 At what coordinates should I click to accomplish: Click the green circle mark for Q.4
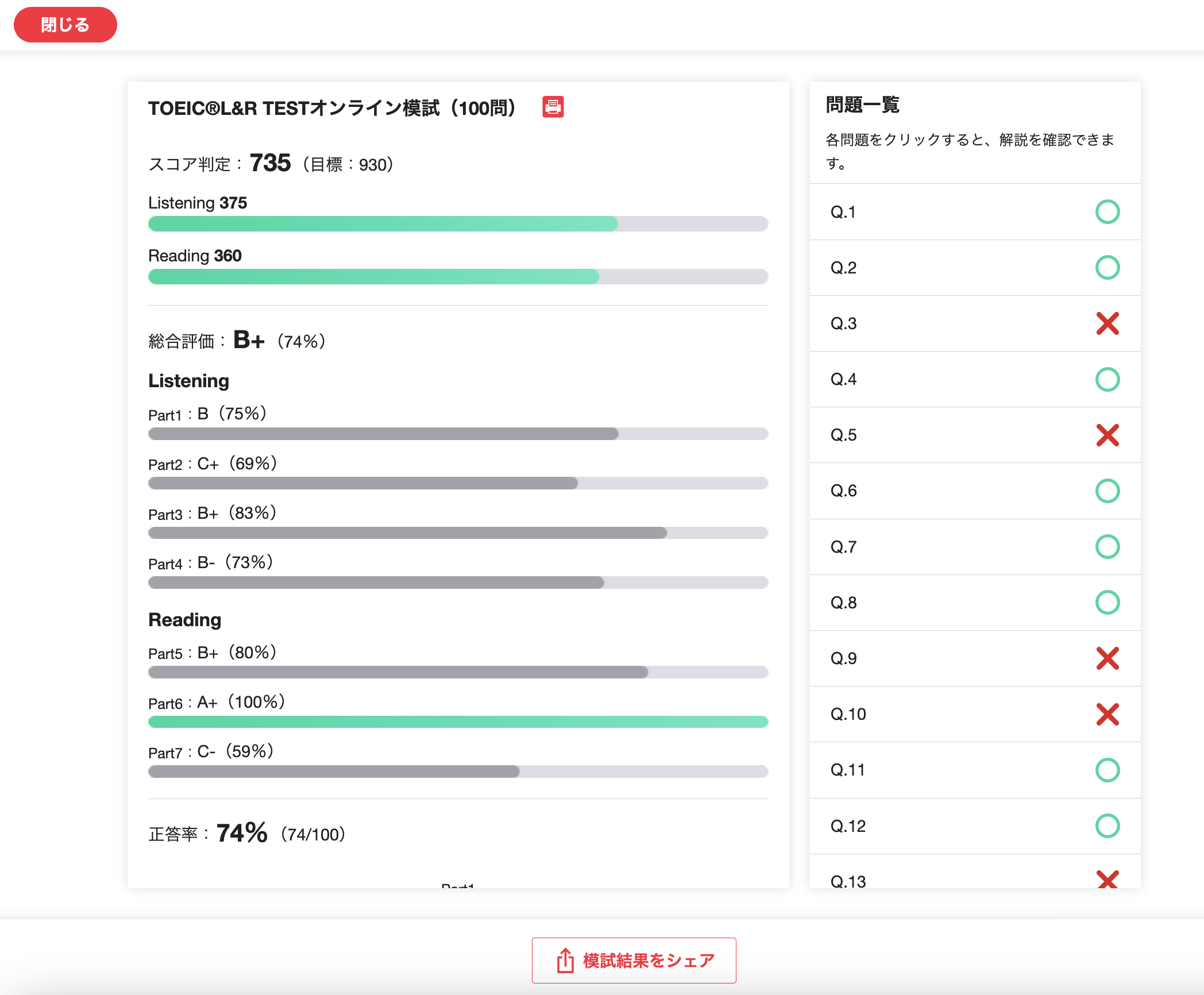click(1107, 379)
